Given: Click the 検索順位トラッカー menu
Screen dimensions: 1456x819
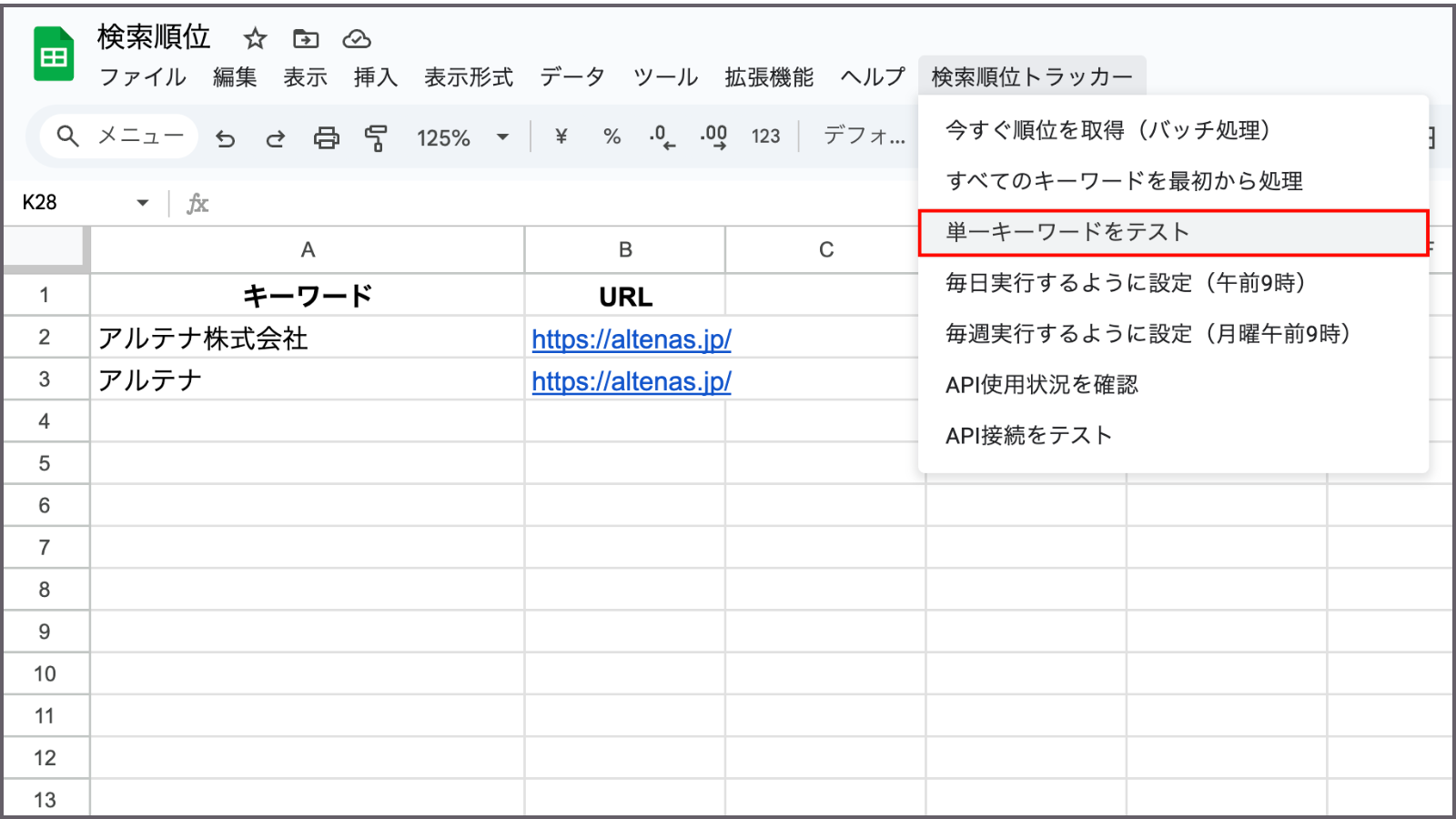Looking at the screenshot, I should click(1032, 77).
